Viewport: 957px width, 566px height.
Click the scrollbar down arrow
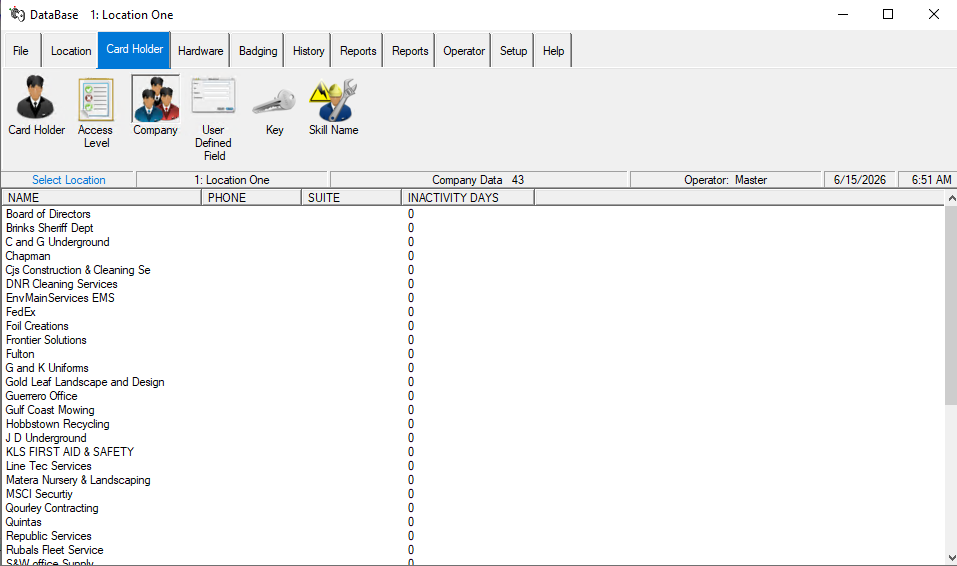(951, 557)
